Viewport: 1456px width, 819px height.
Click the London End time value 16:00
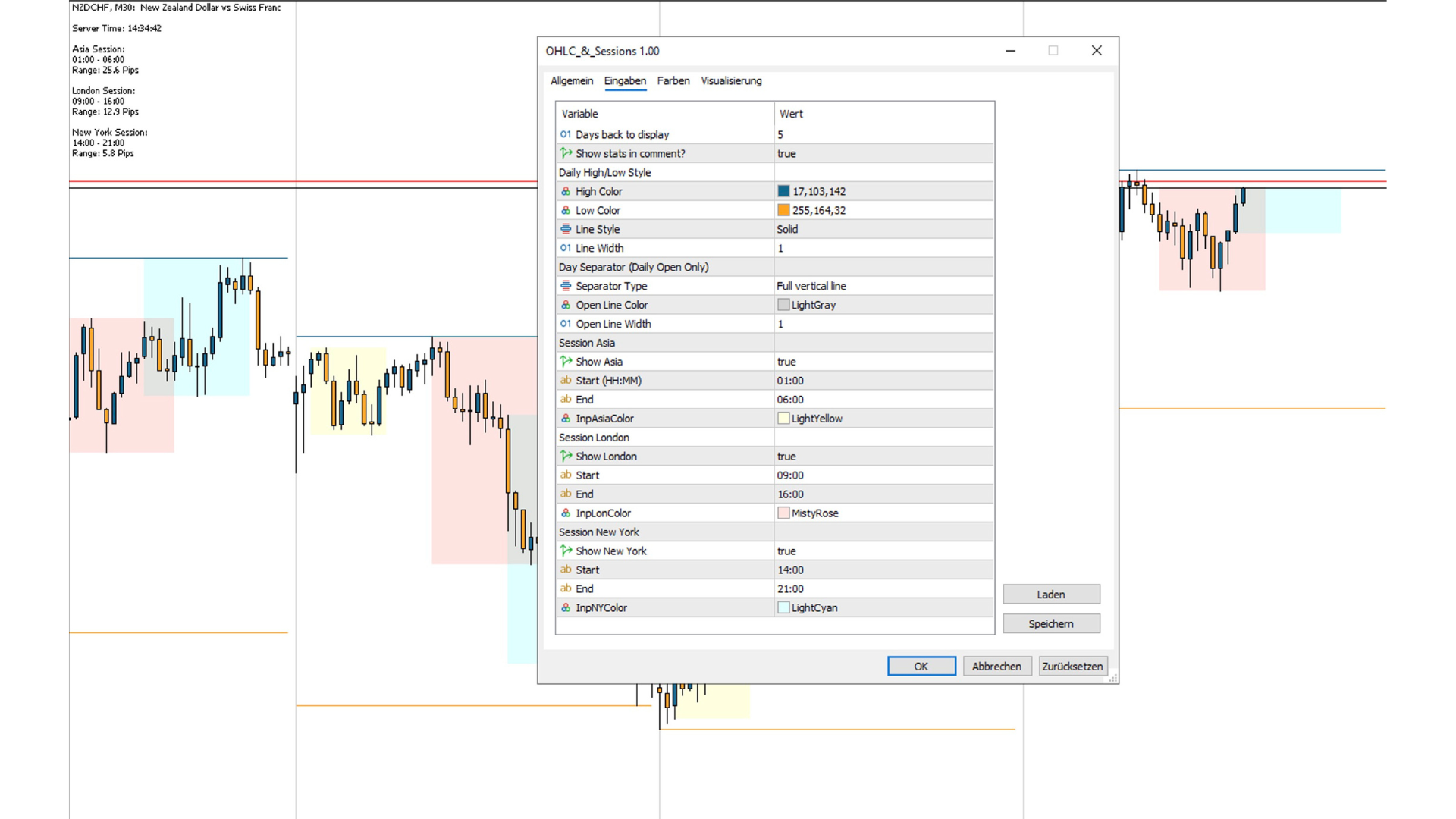point(790,494)
